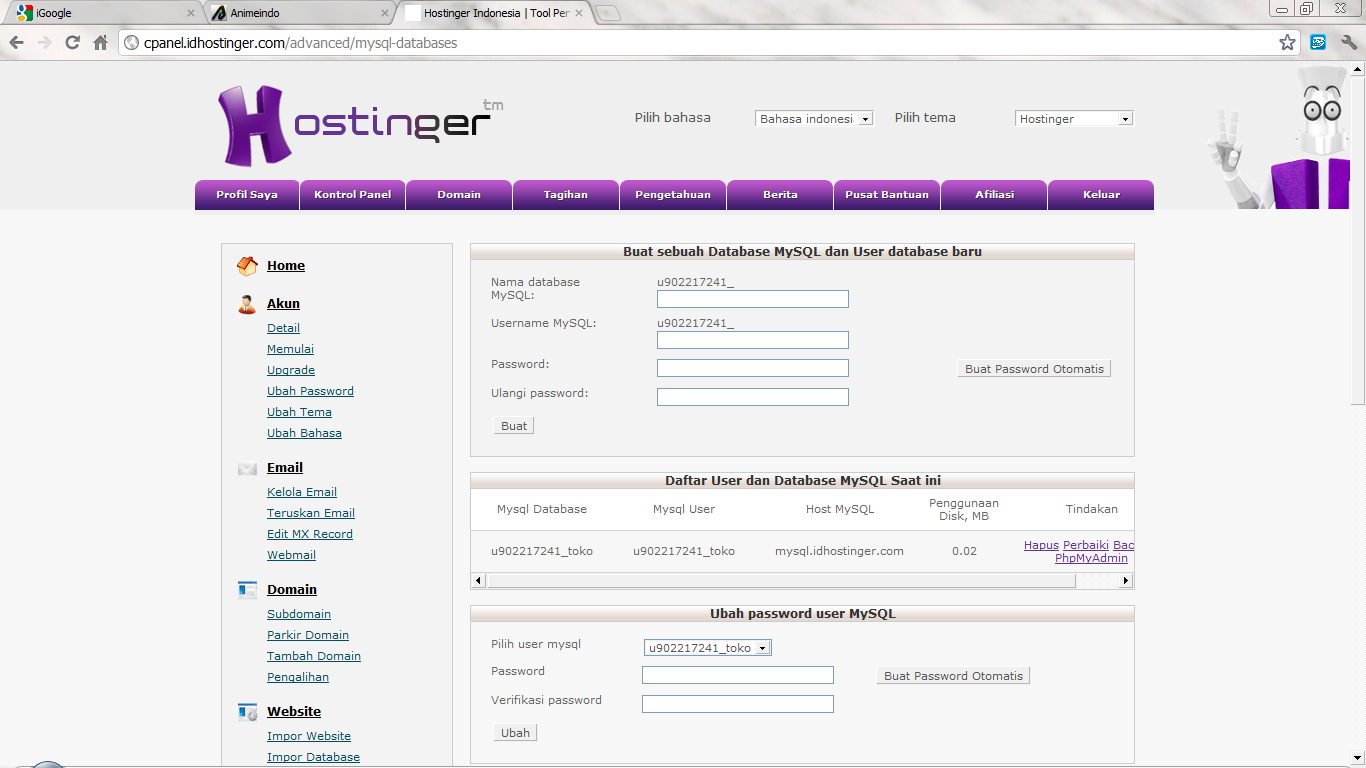Open Pengetahuan menu
Viewport: 1366px width, 768px height.
[x=673, y=195]
